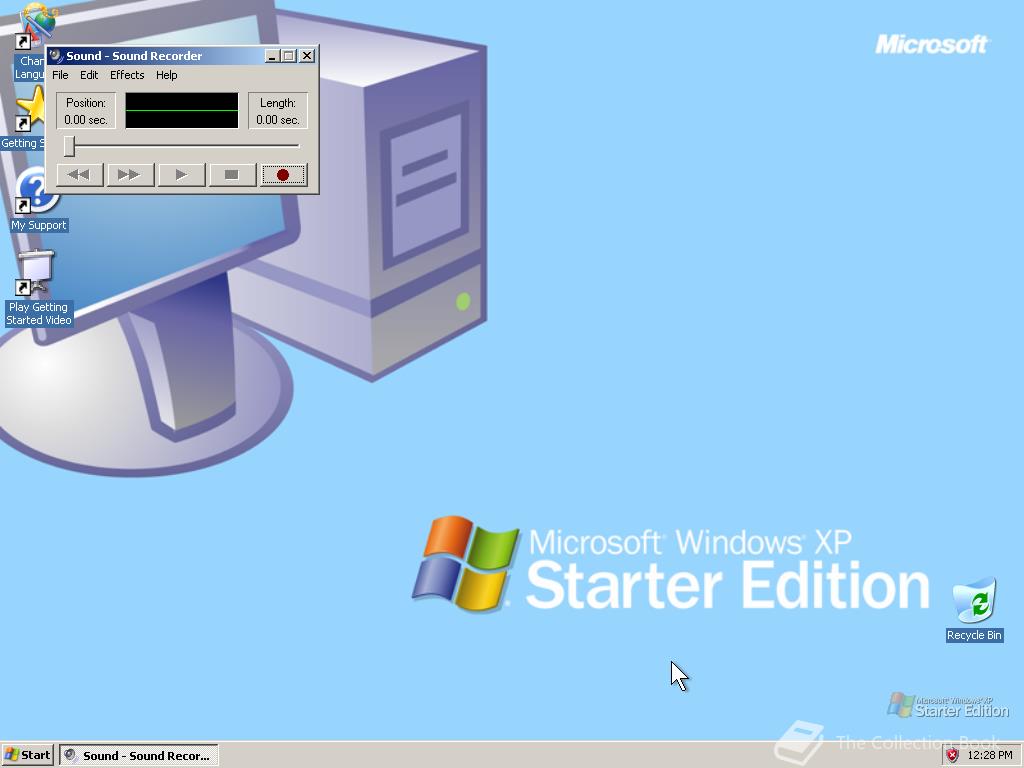Select the Getting Started star icon
1024x768 pixels.
[24, 118]
